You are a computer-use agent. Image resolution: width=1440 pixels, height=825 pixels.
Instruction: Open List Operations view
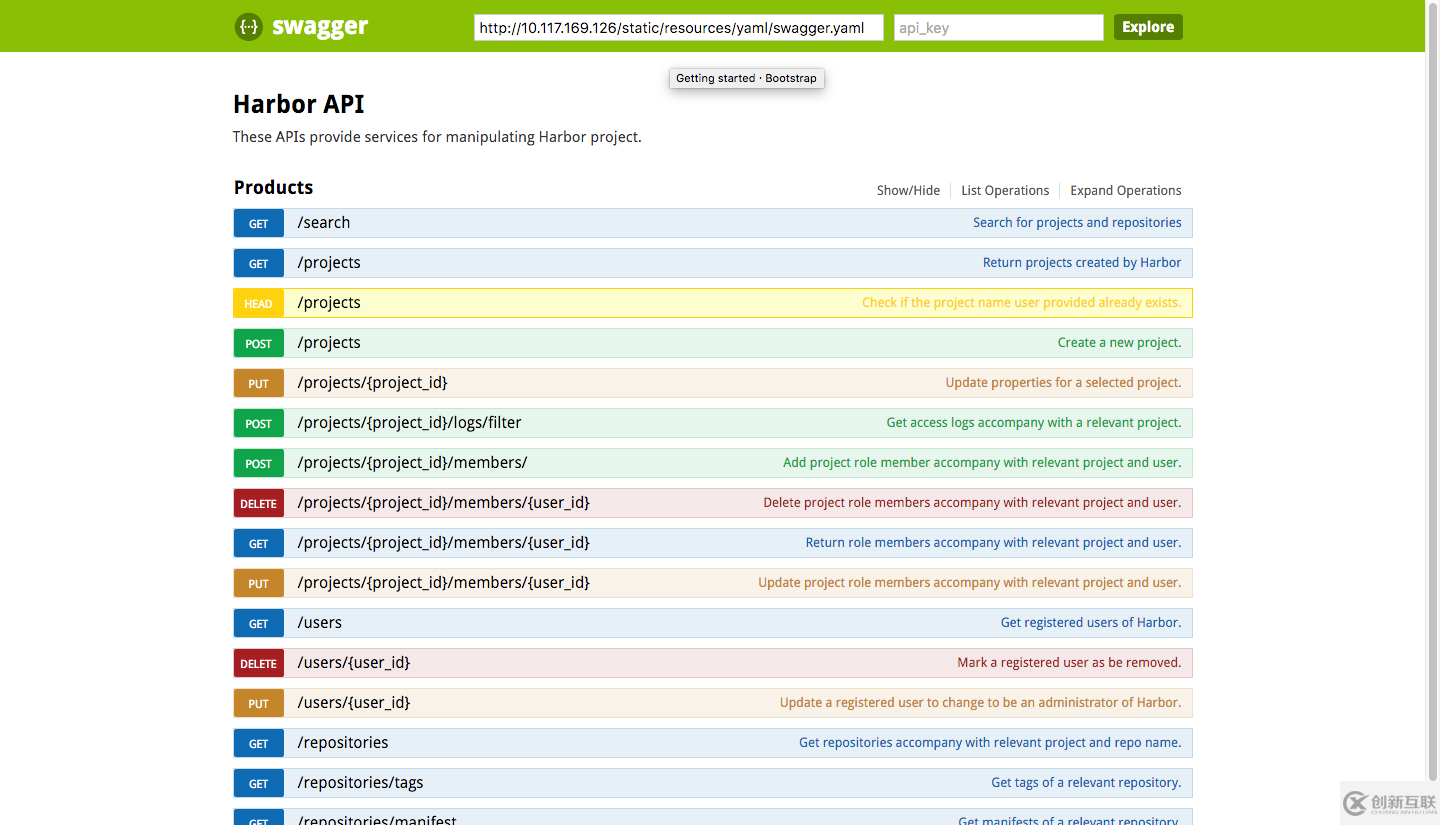pos(1004,190)
